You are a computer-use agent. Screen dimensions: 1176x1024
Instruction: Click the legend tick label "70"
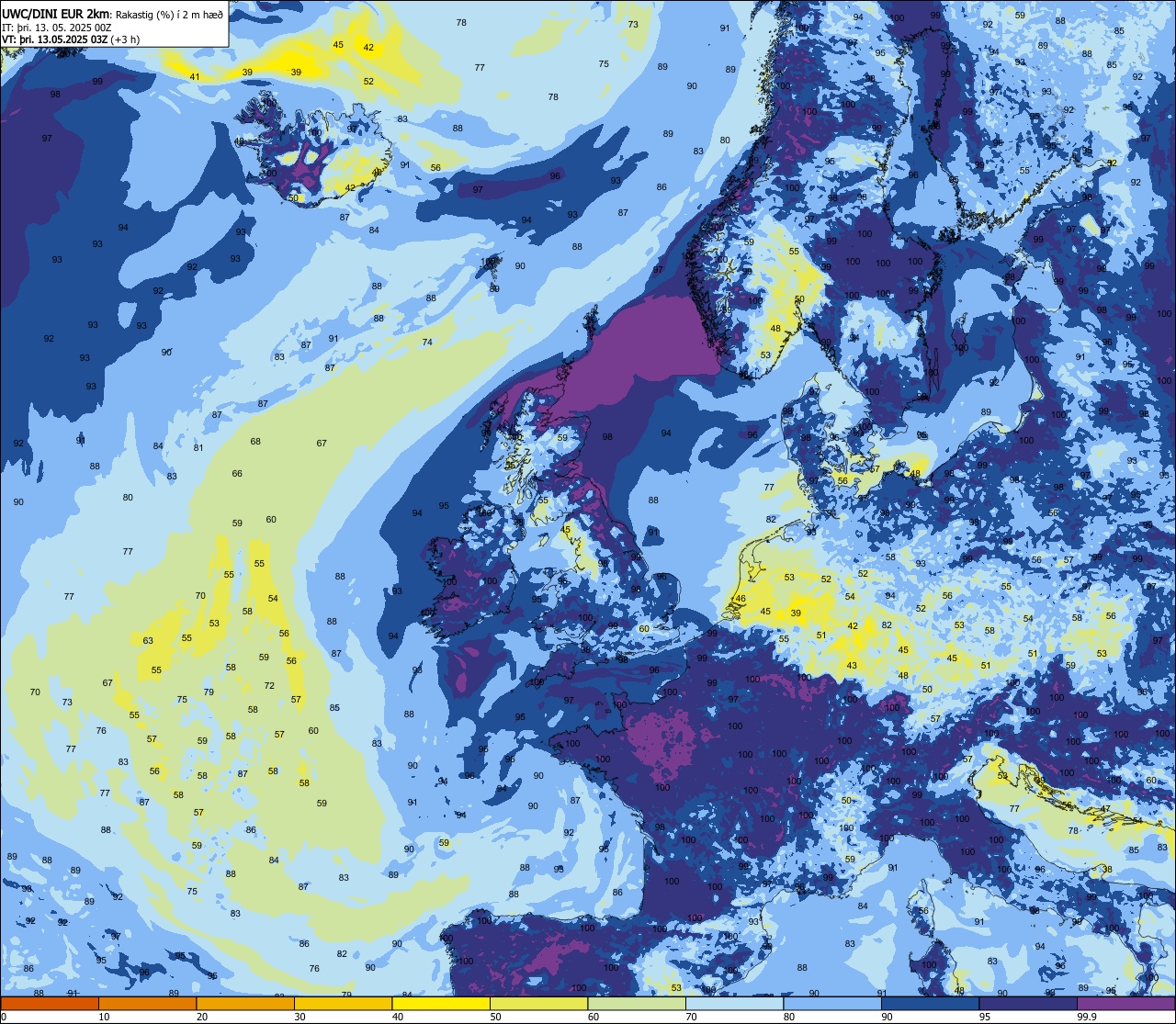point(691,1017)
